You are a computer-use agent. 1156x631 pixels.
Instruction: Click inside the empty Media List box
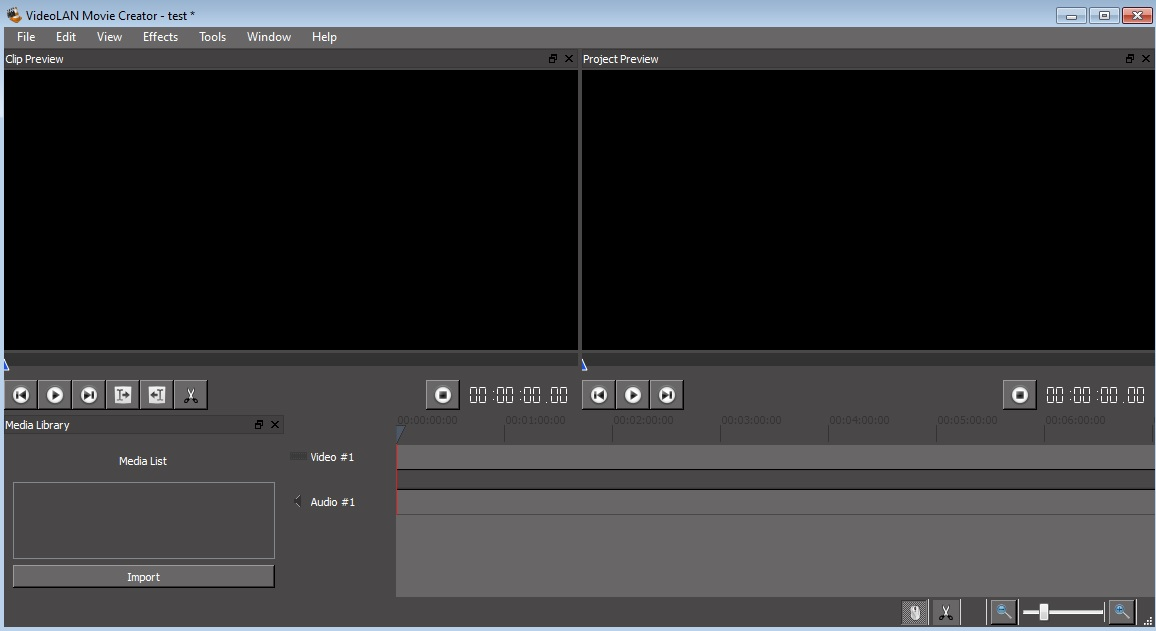tap(144, 520)
